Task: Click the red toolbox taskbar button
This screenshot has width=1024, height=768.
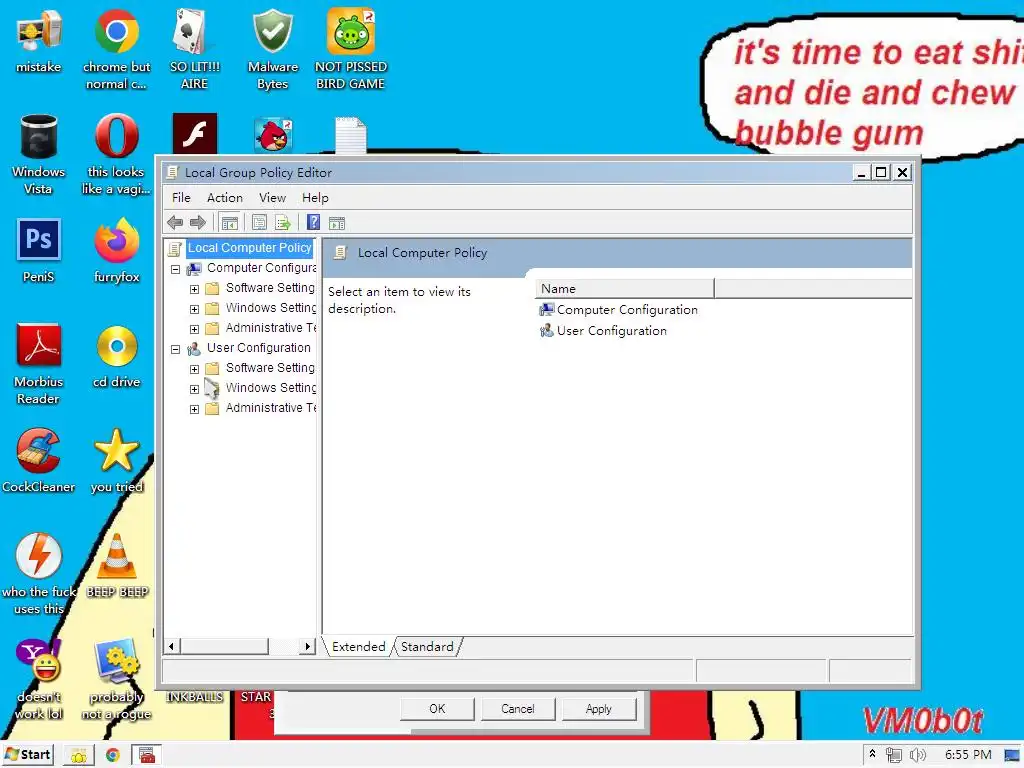Action: coord(147,755)
